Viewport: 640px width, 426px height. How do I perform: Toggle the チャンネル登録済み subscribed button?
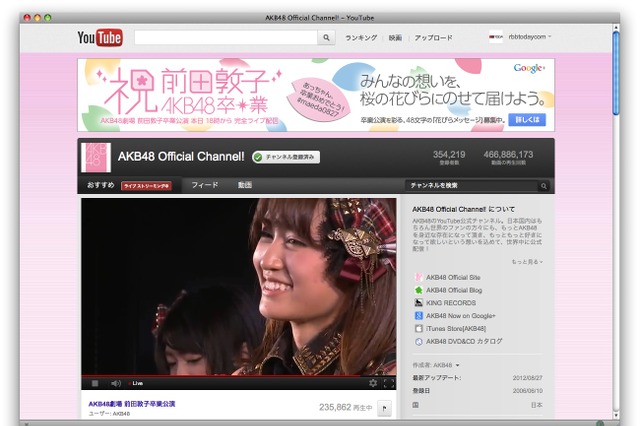coord(286,157)
